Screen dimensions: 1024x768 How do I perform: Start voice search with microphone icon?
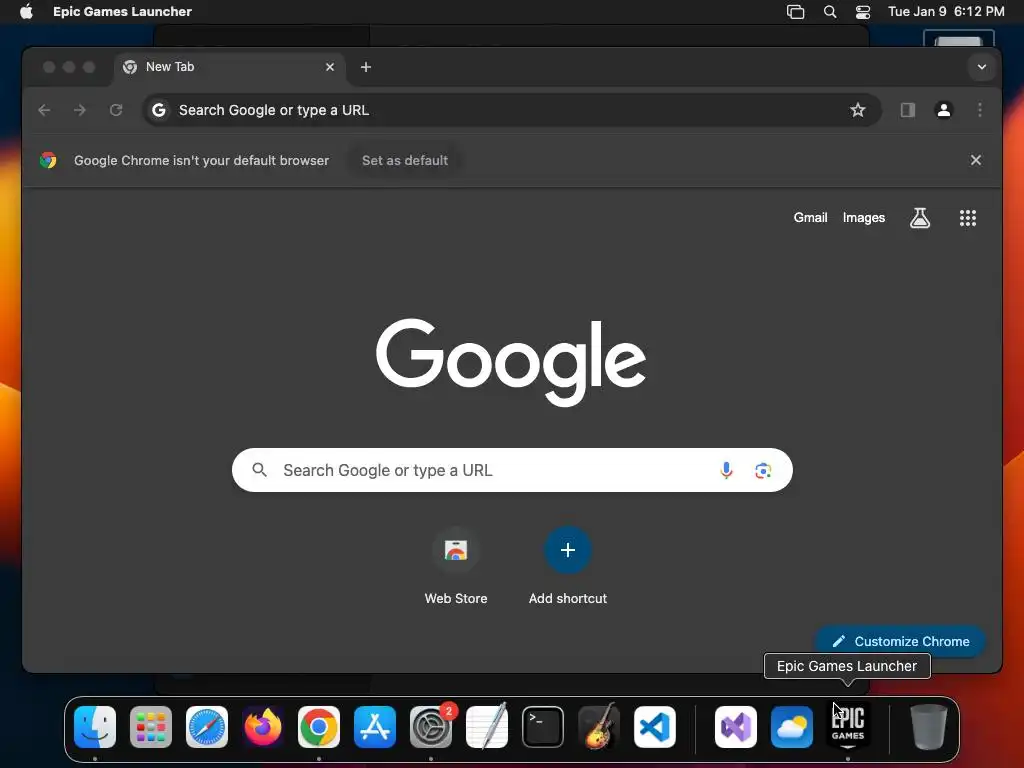[x=726, y=470]
